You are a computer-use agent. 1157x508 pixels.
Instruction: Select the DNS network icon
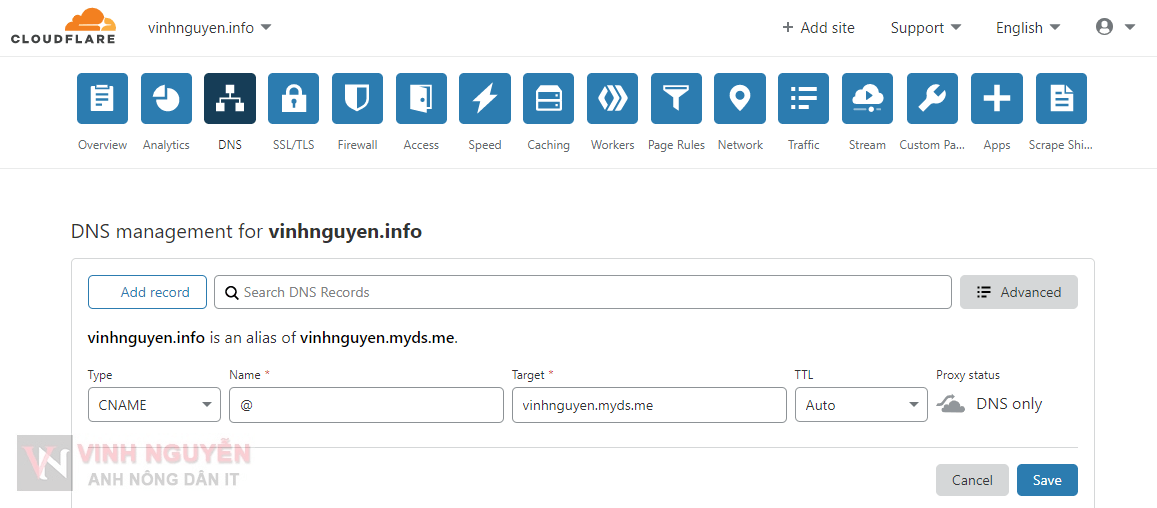coord(230,98)
